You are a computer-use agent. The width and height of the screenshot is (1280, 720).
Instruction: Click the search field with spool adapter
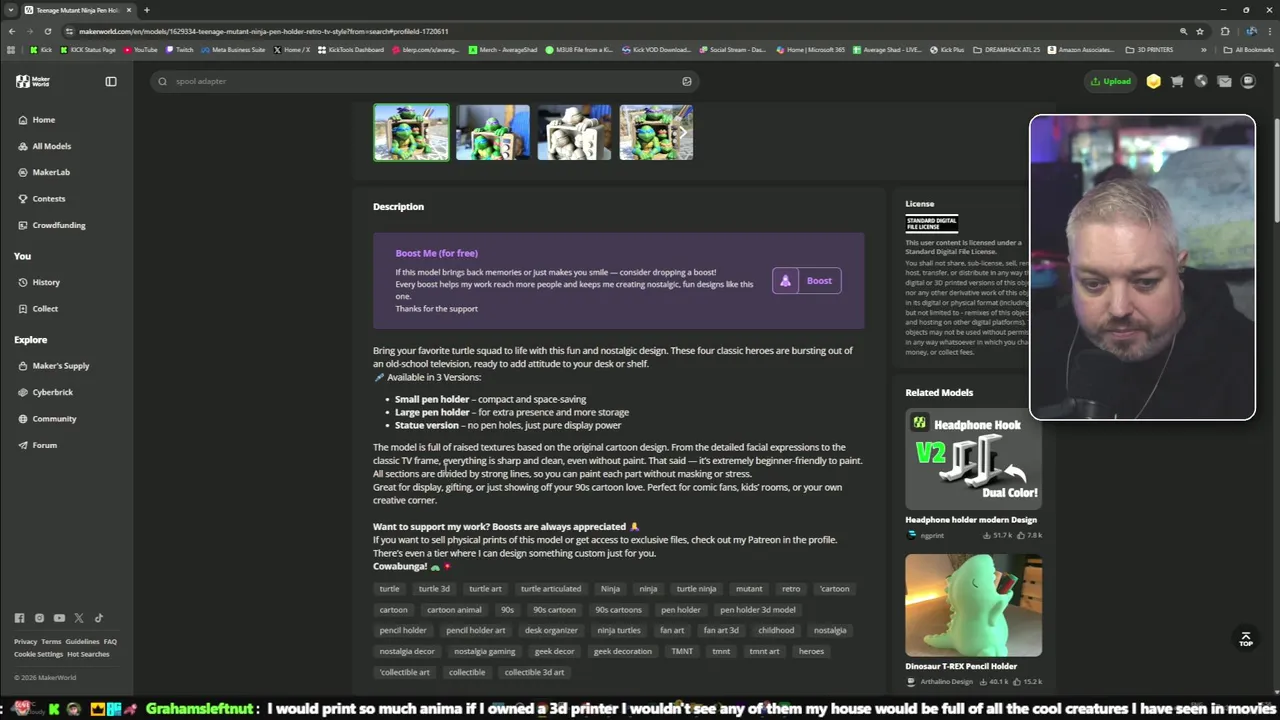[x=425, y=81]
